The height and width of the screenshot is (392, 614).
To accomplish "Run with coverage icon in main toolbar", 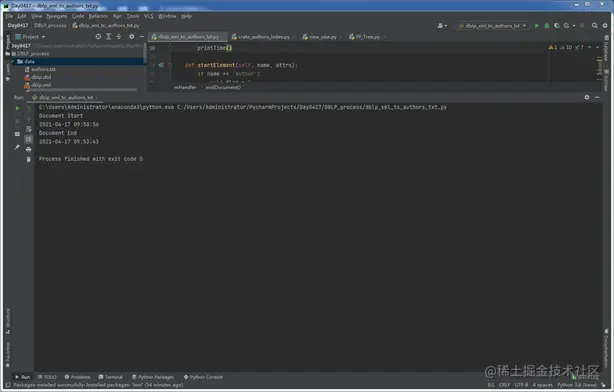I will coord(557,25).
